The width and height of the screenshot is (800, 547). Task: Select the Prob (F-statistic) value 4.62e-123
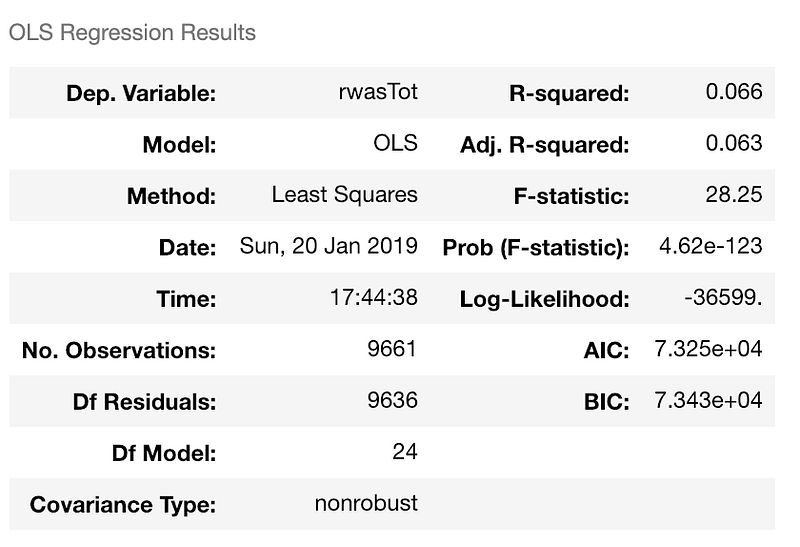(706, 247)
